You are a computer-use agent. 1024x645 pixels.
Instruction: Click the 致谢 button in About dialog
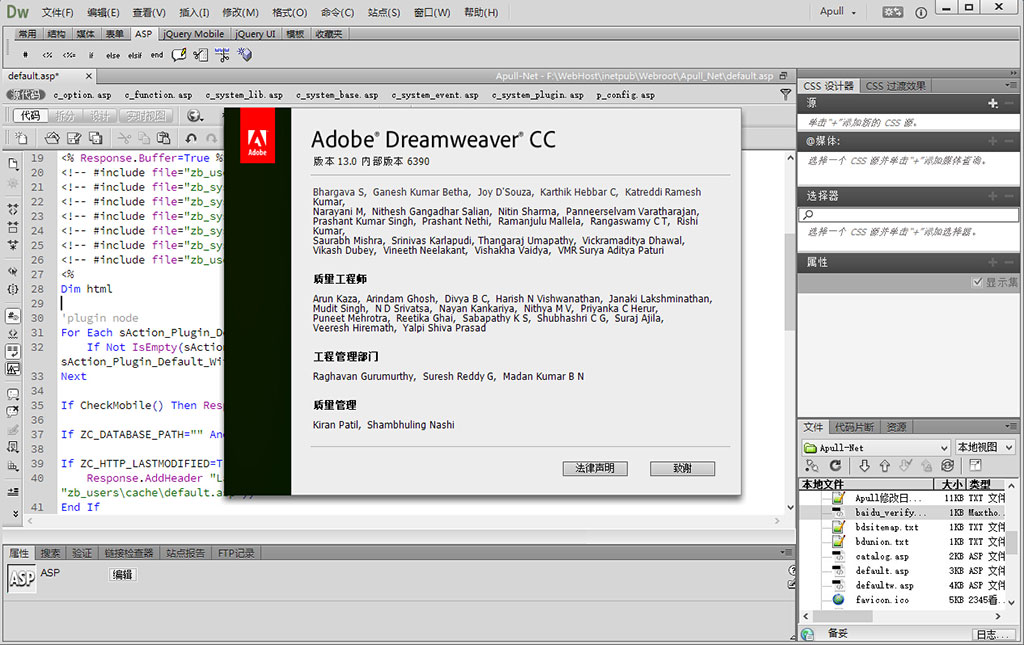click(x=682, y=468)
